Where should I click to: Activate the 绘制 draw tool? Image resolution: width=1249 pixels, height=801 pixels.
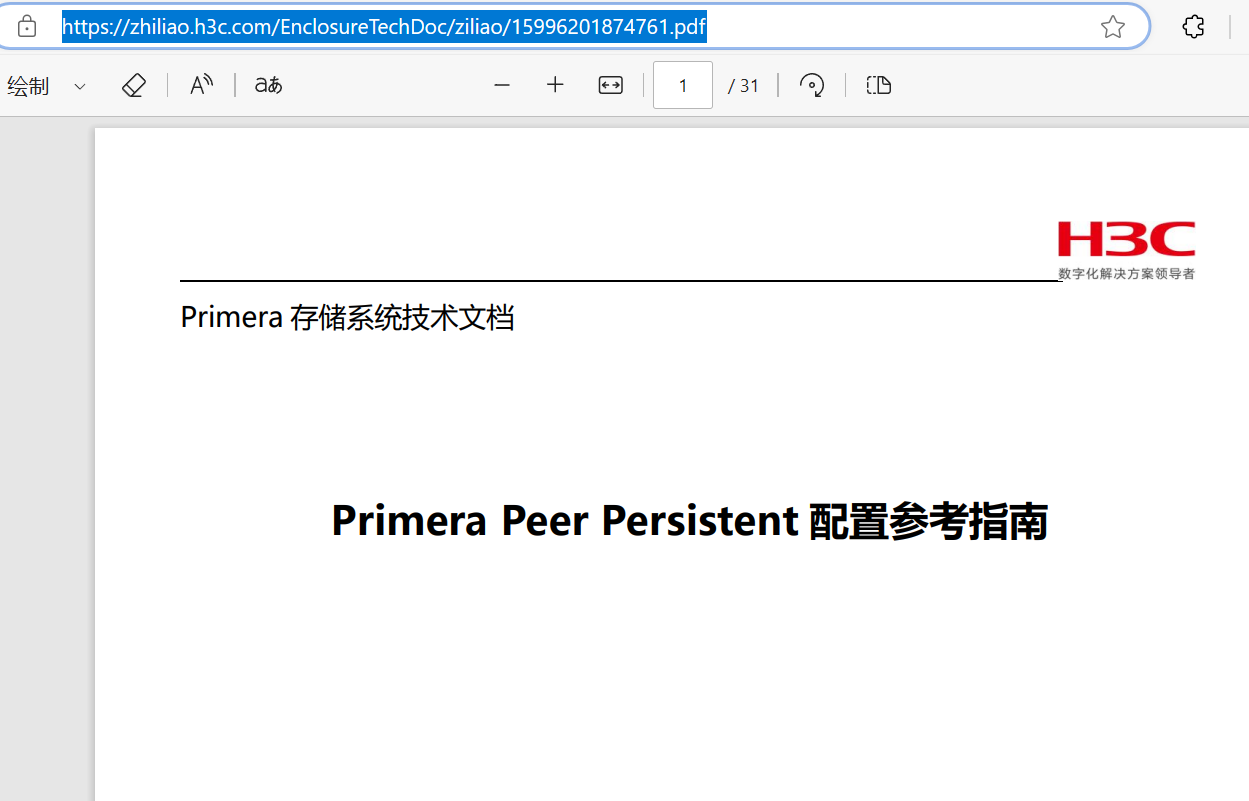click(28, 86)
